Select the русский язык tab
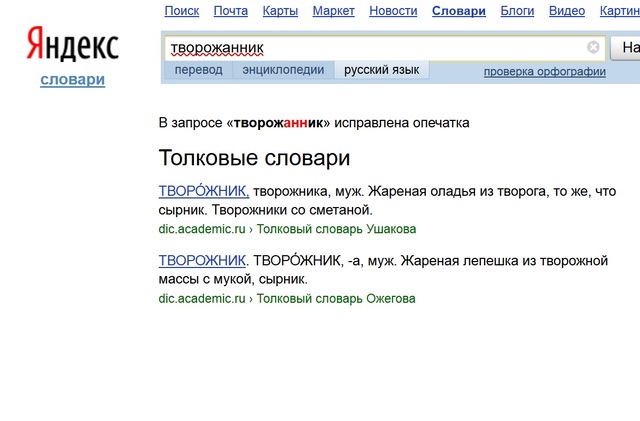640x421 pixels. [381, 70]
